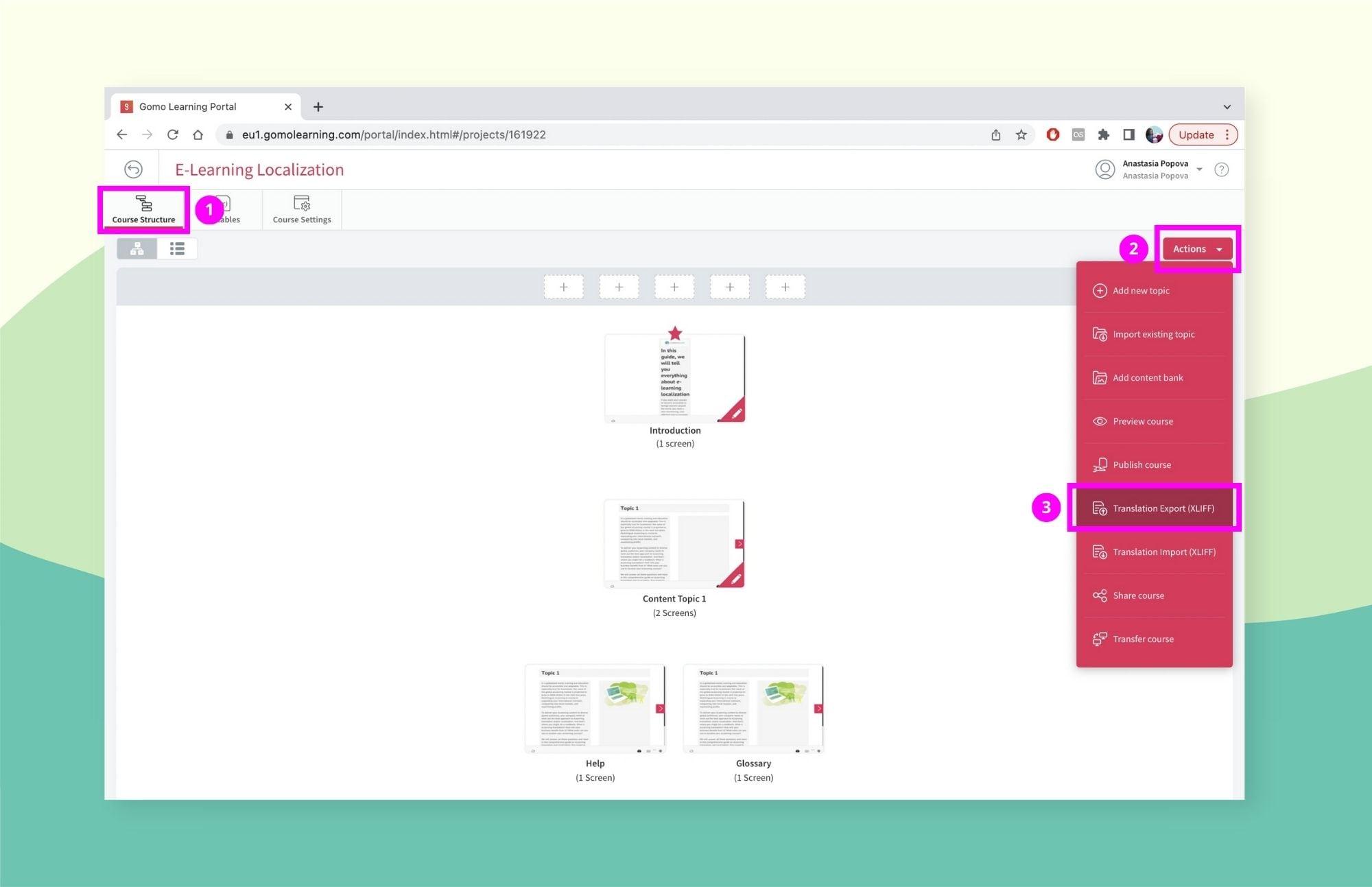Expand Chrome tab search chevron
Viewport: 1372px width, 887px height.
point(1227,107)
